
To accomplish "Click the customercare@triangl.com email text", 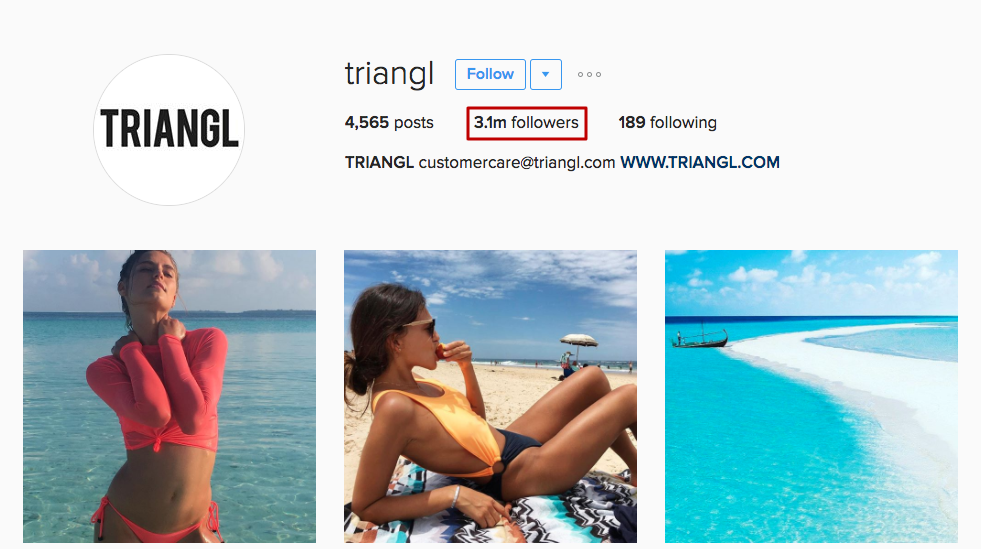I will (x=517, y=163).
